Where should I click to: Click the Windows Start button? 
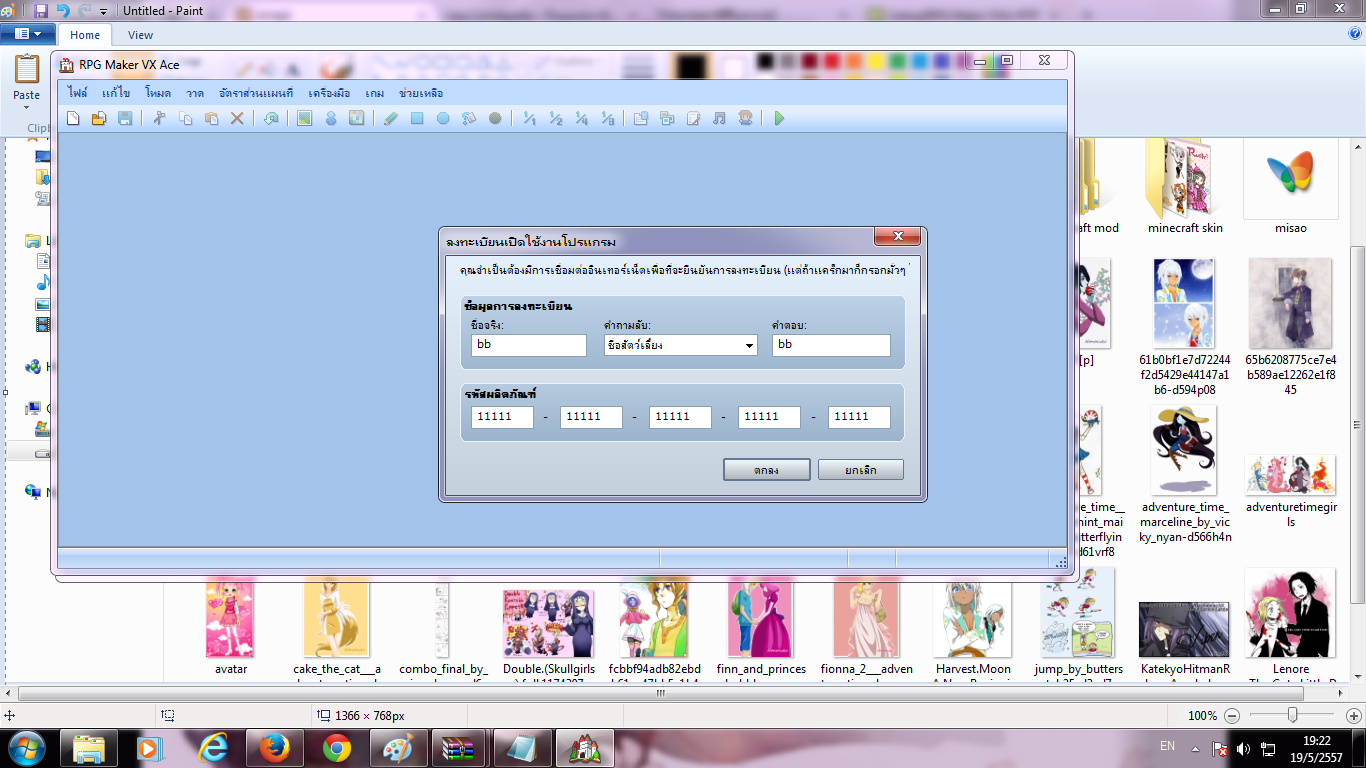click(x=25, y=747)
